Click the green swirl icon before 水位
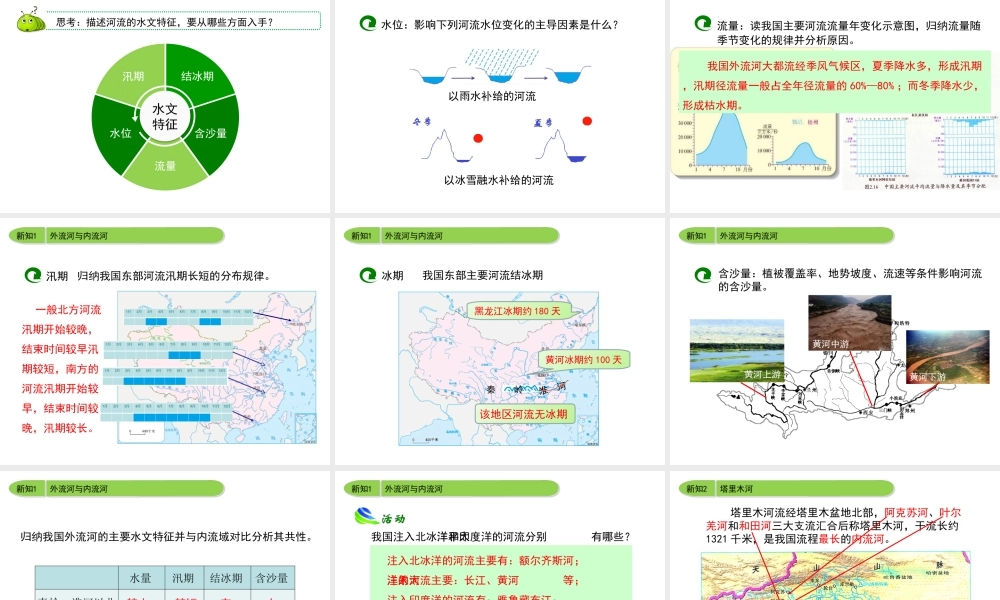1000x600 pixels. coord(367,24)
